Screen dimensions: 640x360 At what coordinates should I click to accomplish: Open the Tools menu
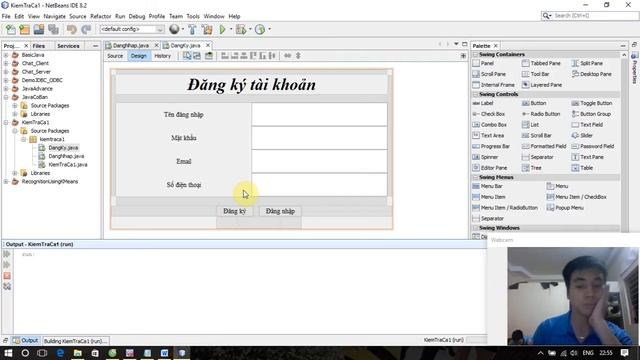point(193,16)
